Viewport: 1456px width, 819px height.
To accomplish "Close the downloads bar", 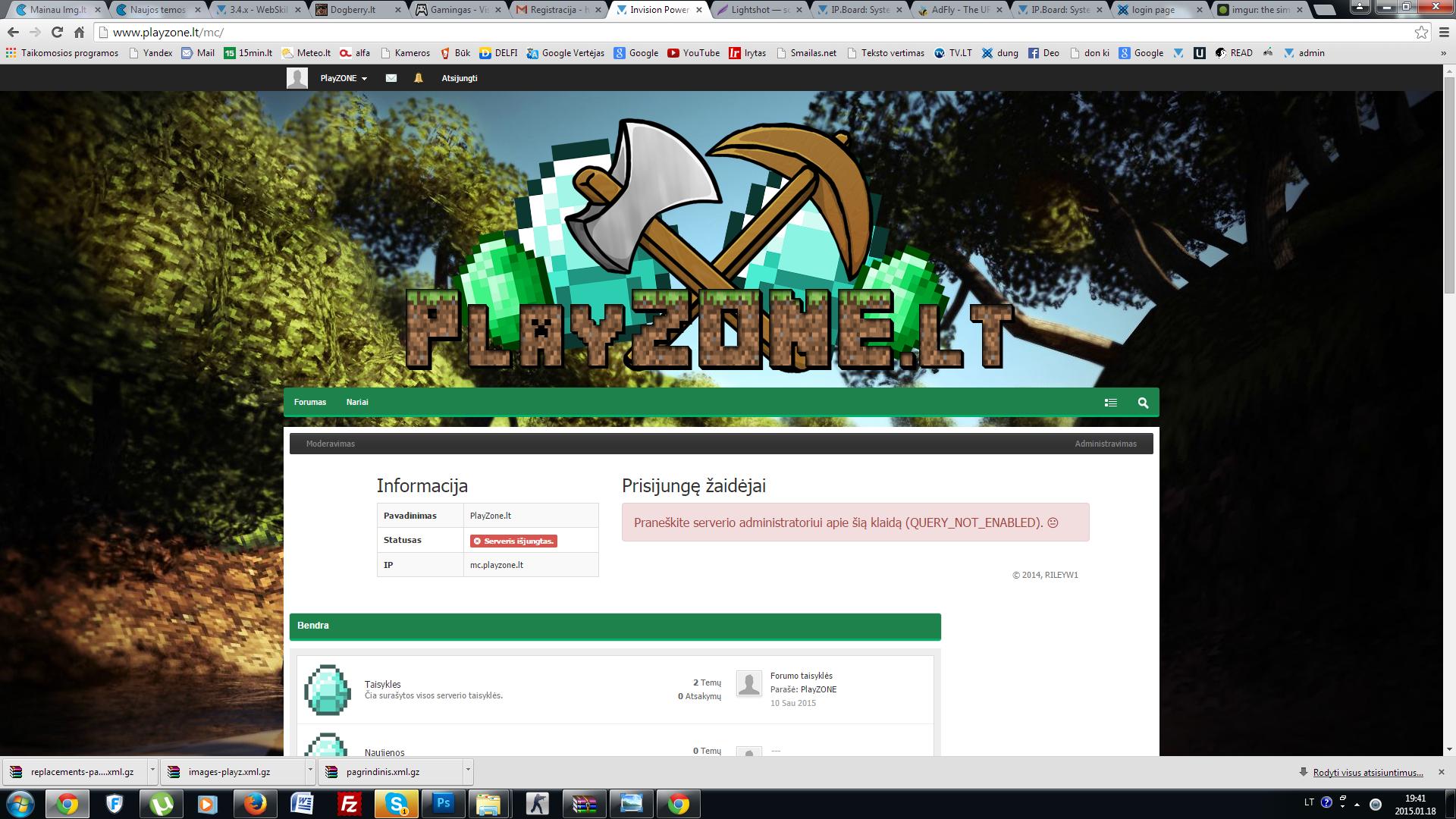I will point(1442,772).
